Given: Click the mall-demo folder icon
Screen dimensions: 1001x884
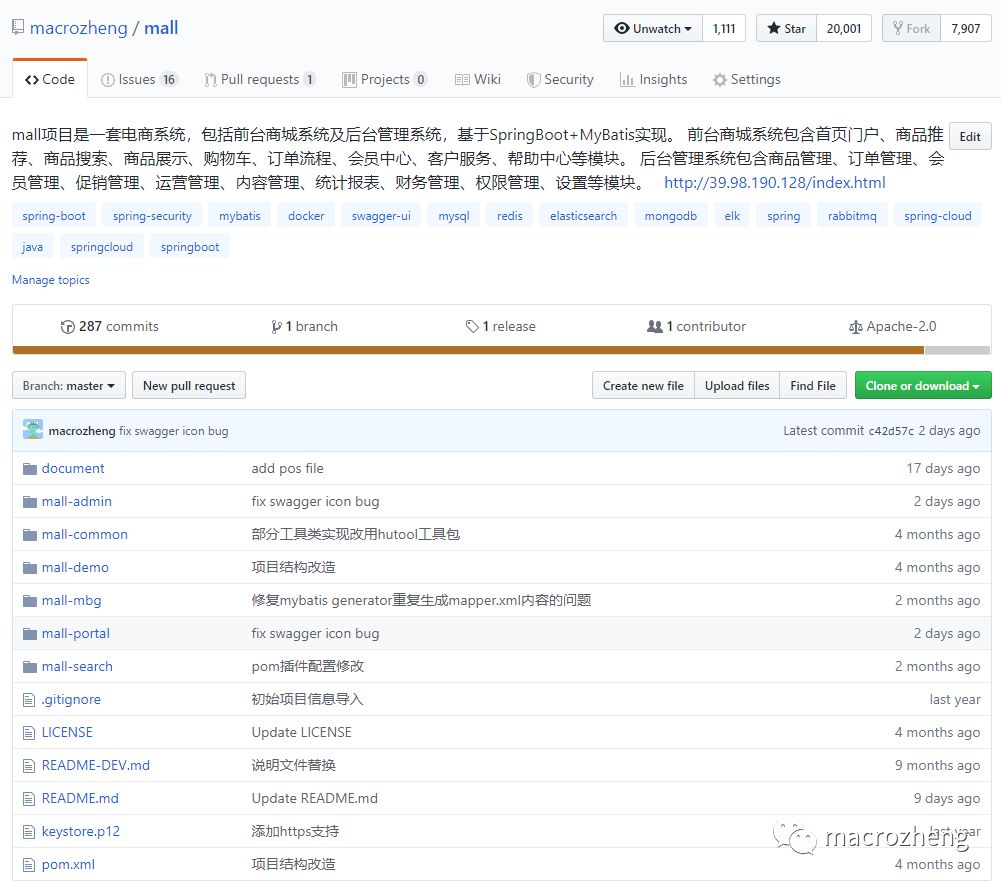Looking at the screenshot, I should click(29, 568).
